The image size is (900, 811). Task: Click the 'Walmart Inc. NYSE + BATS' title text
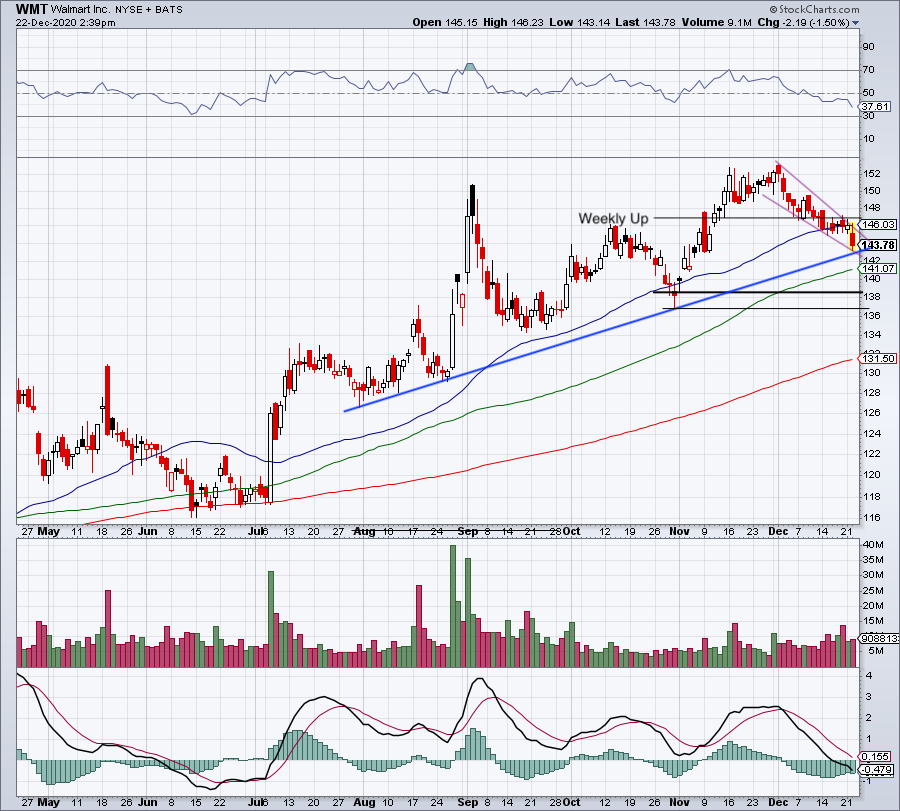point(117,10)
